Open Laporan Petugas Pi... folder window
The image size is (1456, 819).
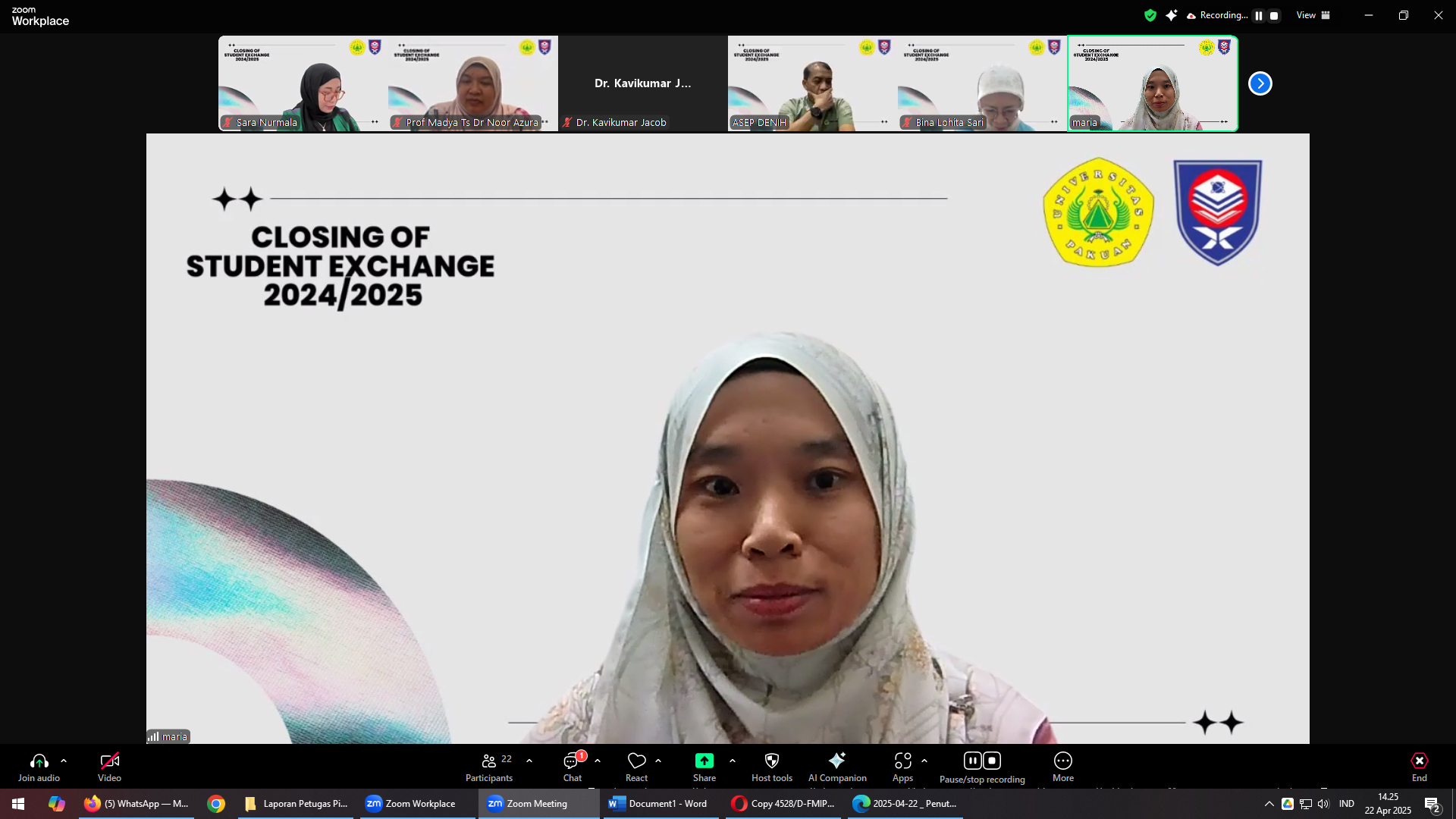[x=296, y=804]
